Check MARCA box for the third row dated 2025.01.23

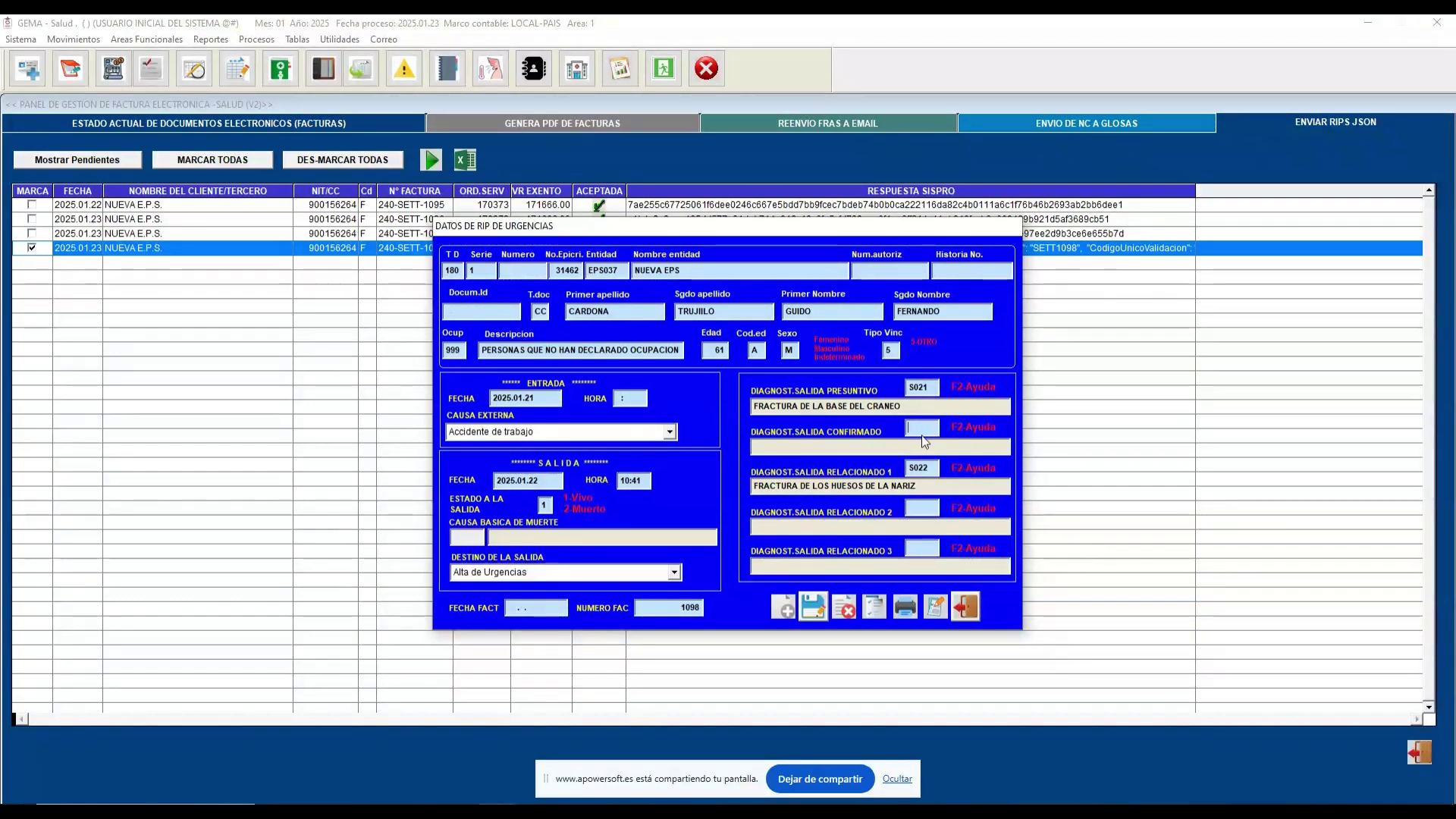click(32, 234)
